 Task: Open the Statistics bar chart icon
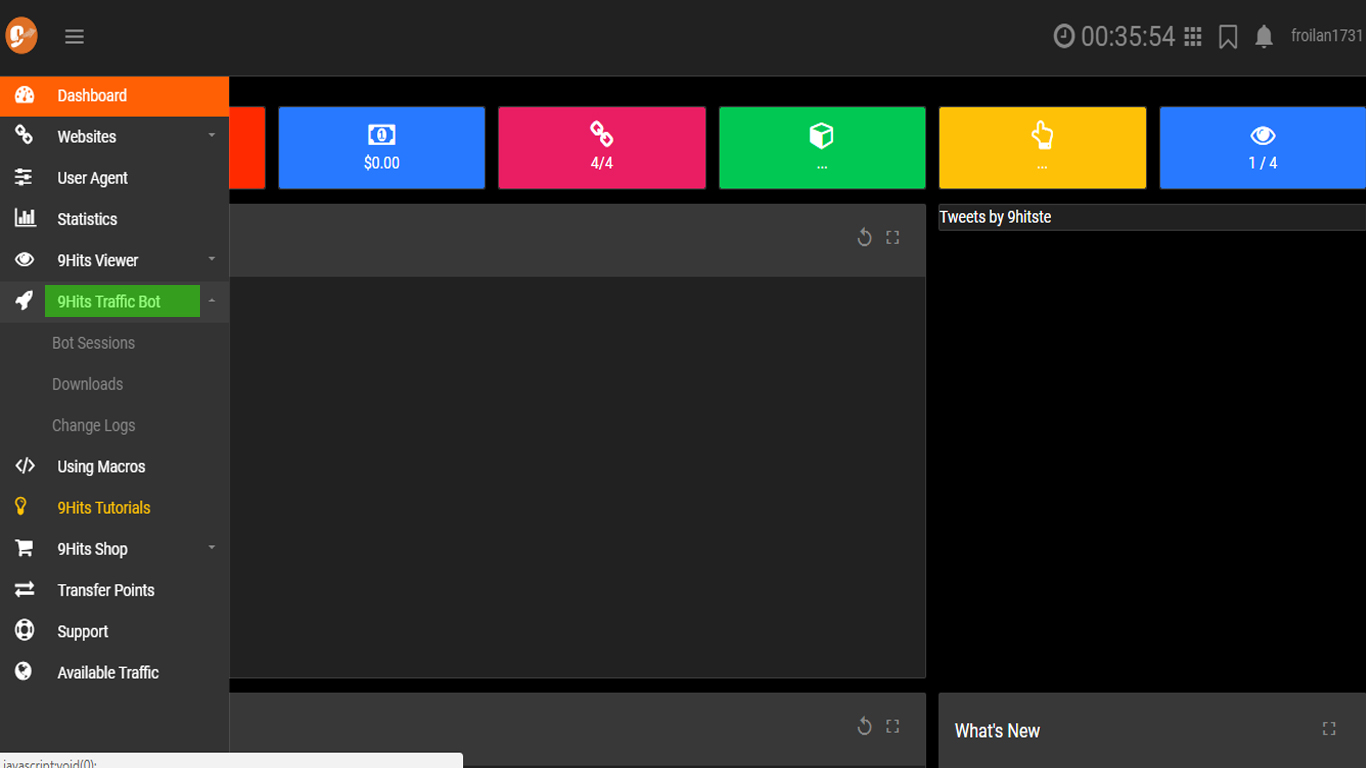click(25, 218)
